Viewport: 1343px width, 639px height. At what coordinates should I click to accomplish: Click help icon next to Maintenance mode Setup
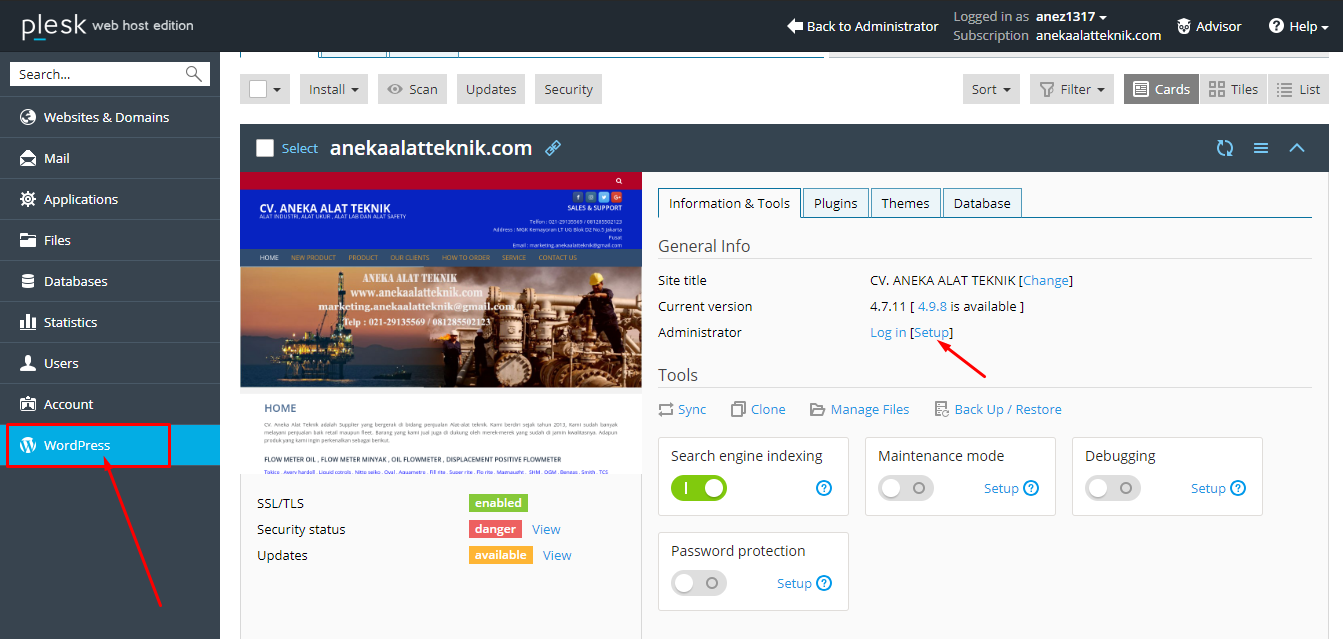[x=1031, y=488]
